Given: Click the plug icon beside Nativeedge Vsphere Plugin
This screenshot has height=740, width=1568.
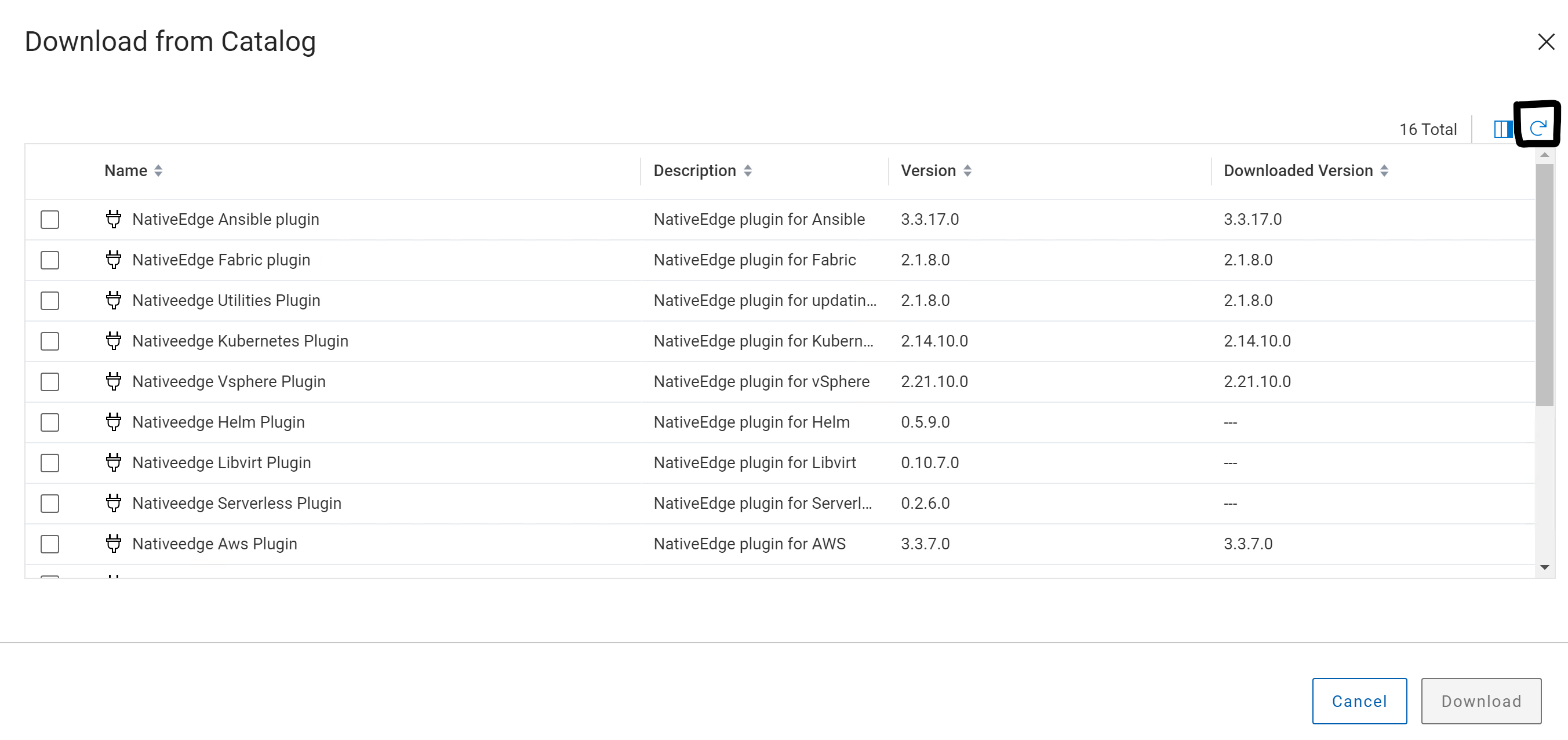Looking at the screenshot, I should [113, 381].
